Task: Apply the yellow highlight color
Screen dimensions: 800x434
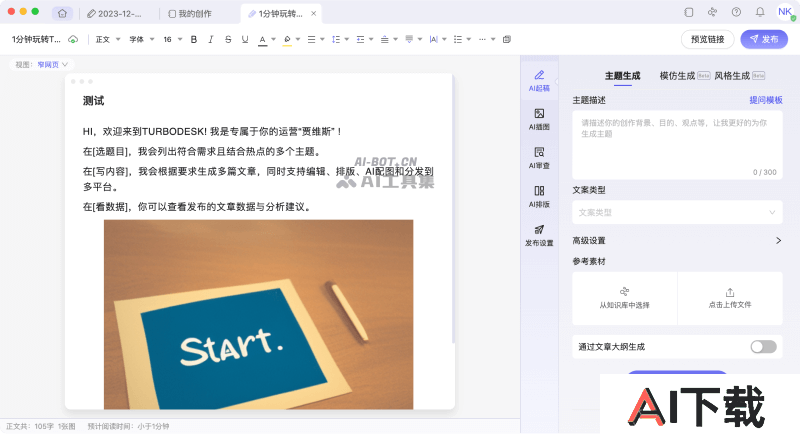Action: coord(287,40)
